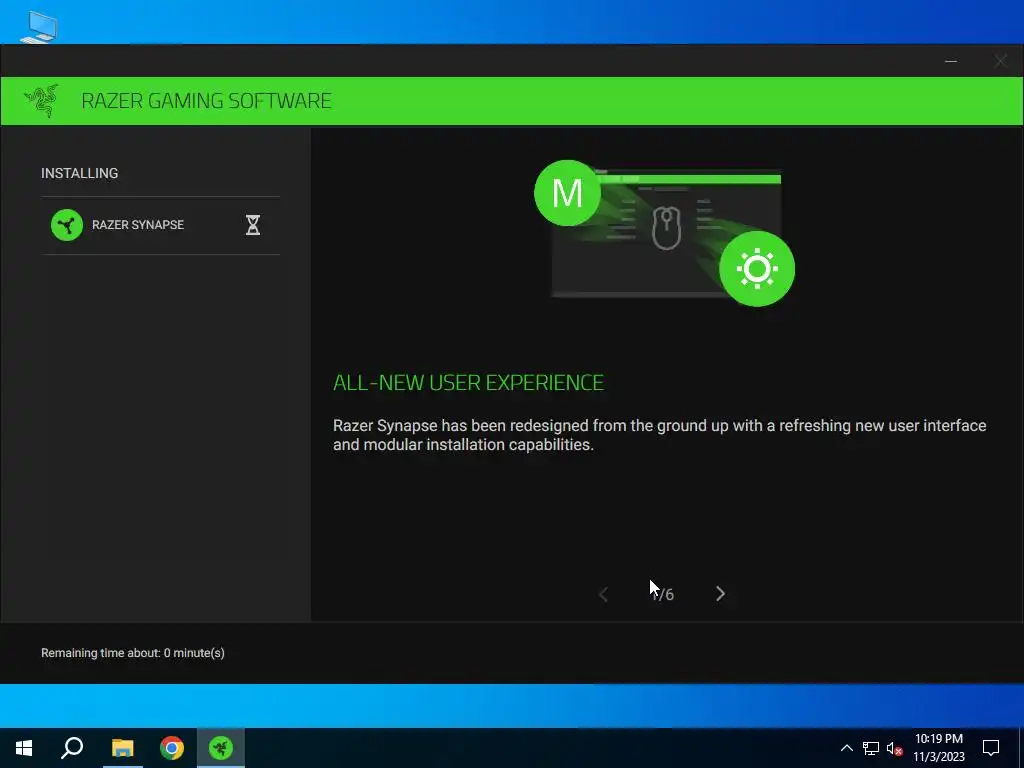Minimize the Razer installer window
This screenshot has height=768, width=1024.
pos(951,61)
